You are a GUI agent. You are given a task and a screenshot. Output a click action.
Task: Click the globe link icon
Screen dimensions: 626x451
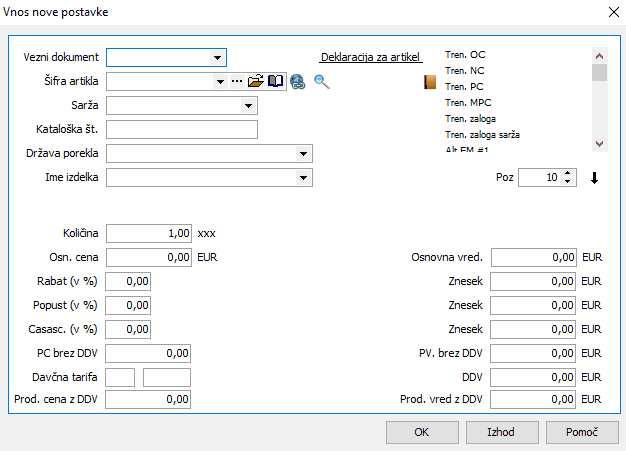(297, 82)
